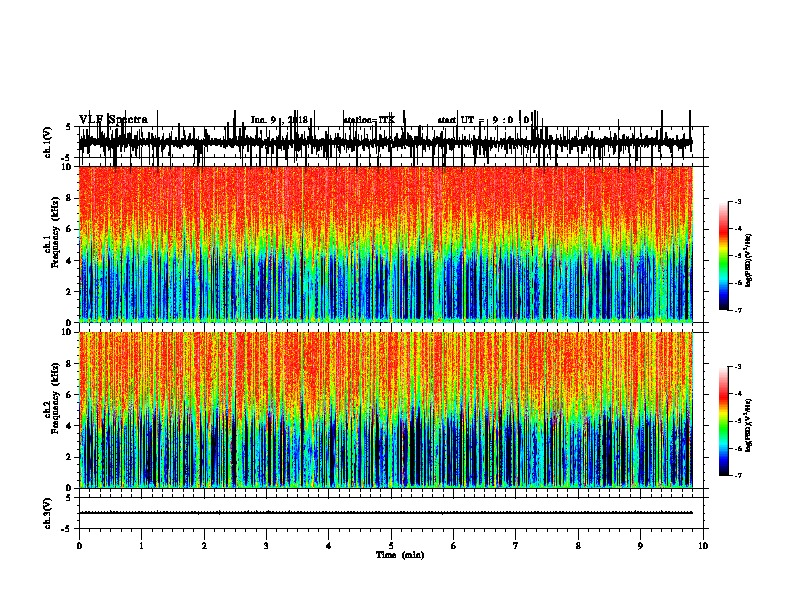
Task: Click the '-3' label on ch.2 colorbar
Action: [737, 367]
